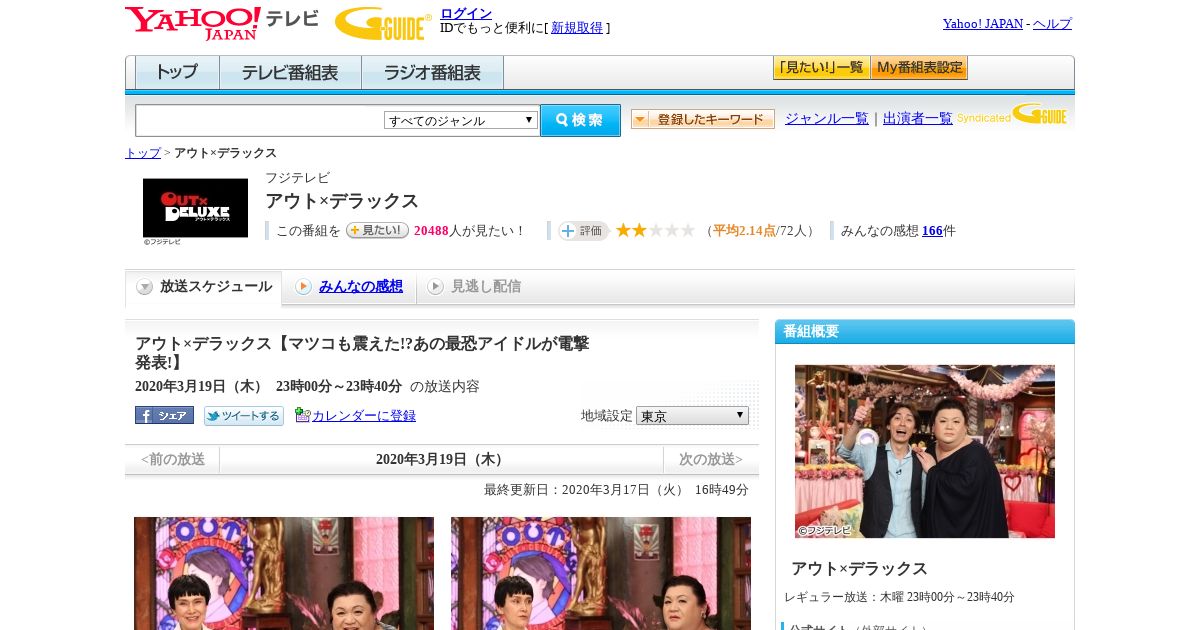Click the 最終更新日 timestamp text

click(616, 489)
